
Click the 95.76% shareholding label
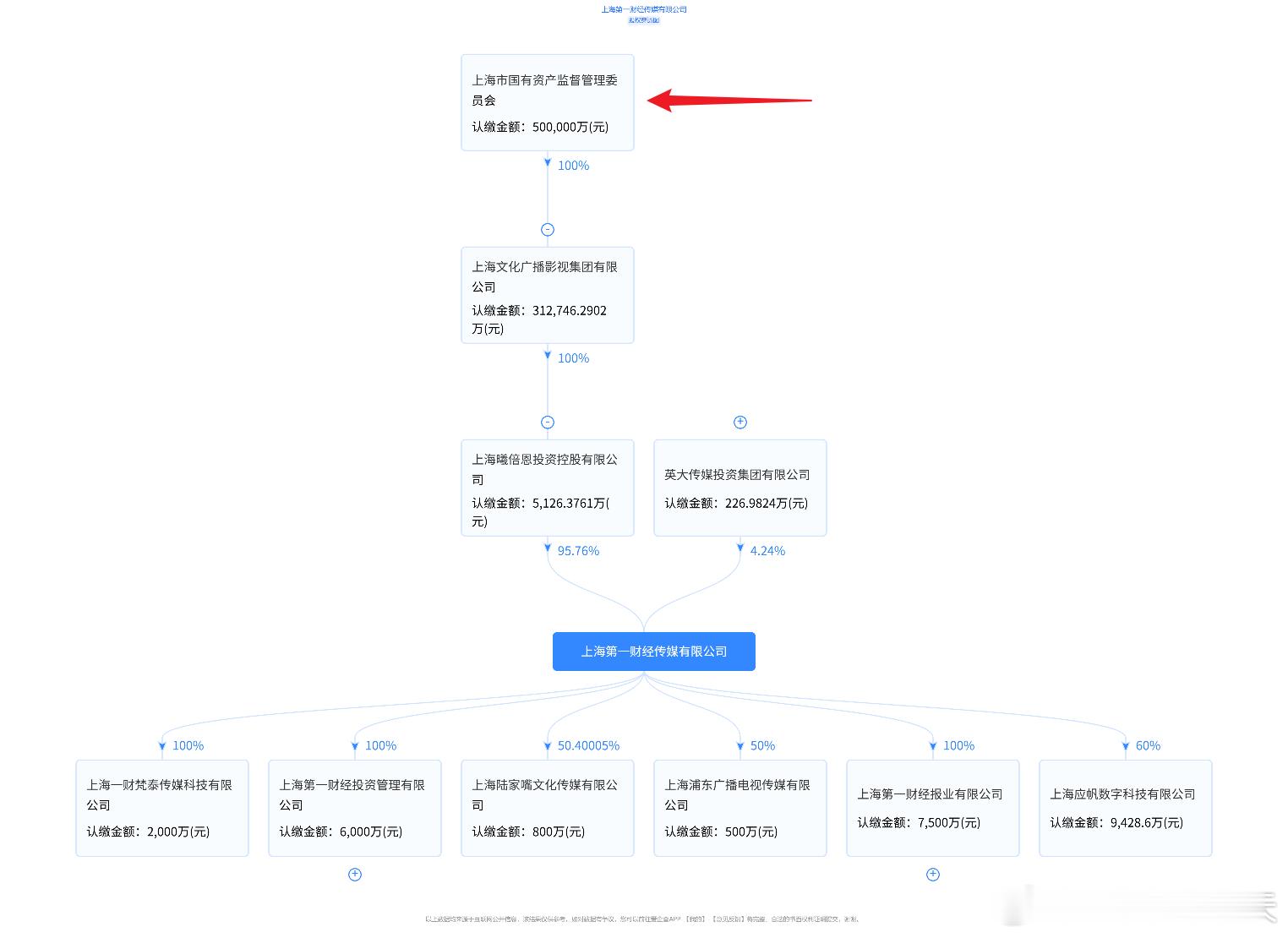578,551
